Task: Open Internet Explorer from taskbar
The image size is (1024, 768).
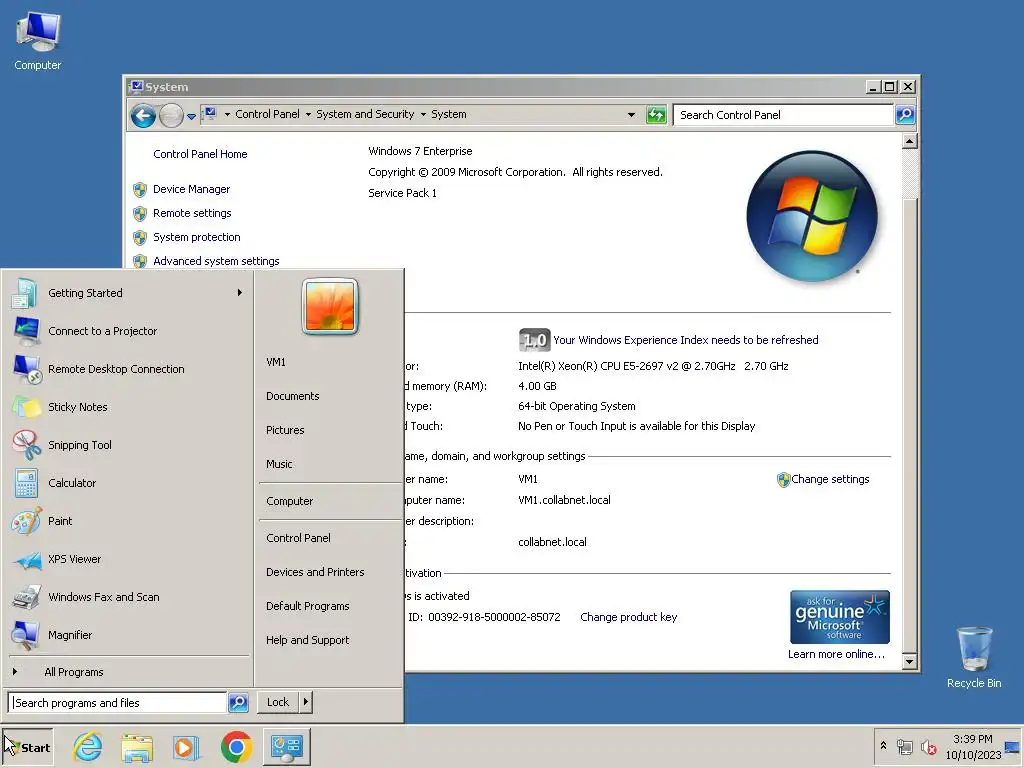Action: click(x=88, y=747)
